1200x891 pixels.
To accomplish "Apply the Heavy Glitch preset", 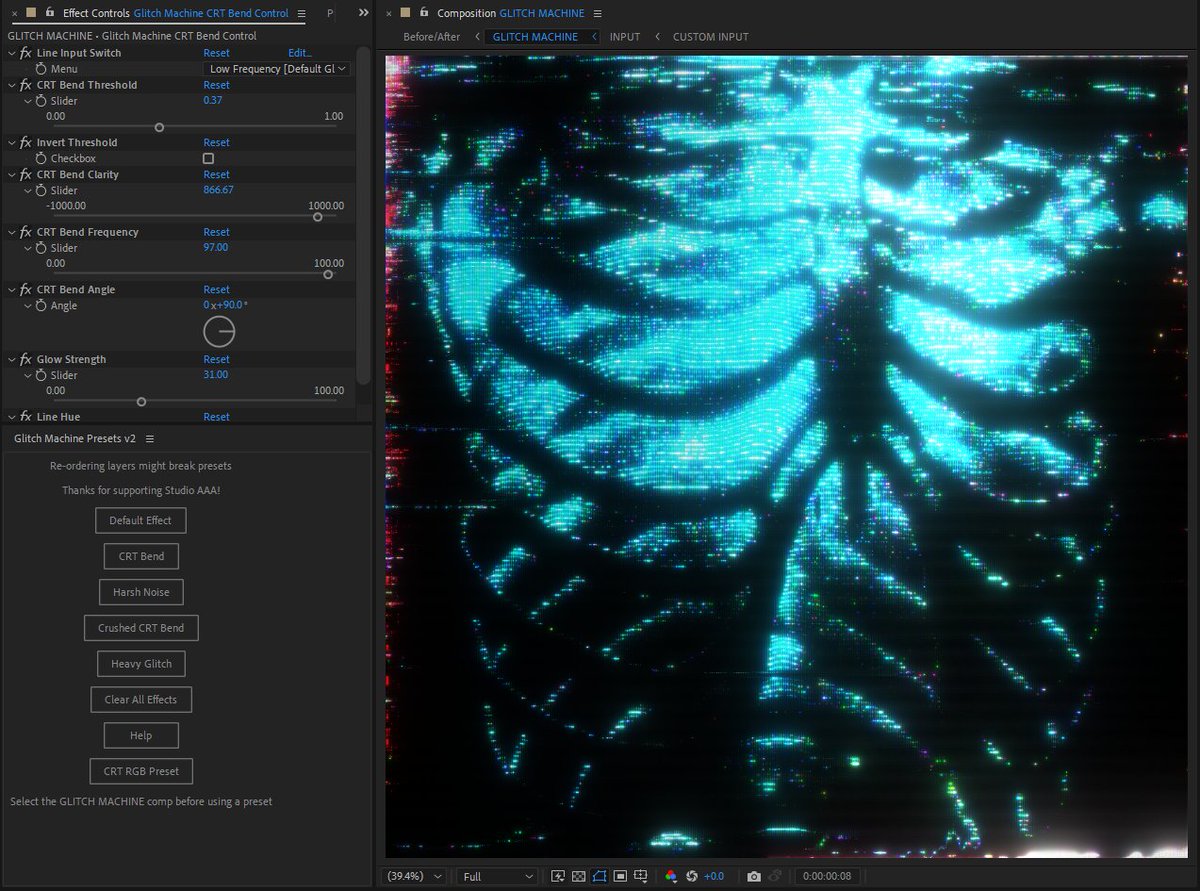I will [x=141, y=664].
